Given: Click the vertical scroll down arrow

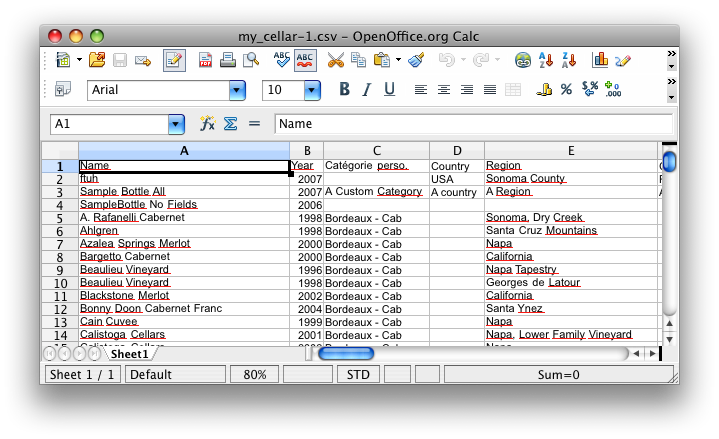Looking at the screenshot, I should (669, 340).
